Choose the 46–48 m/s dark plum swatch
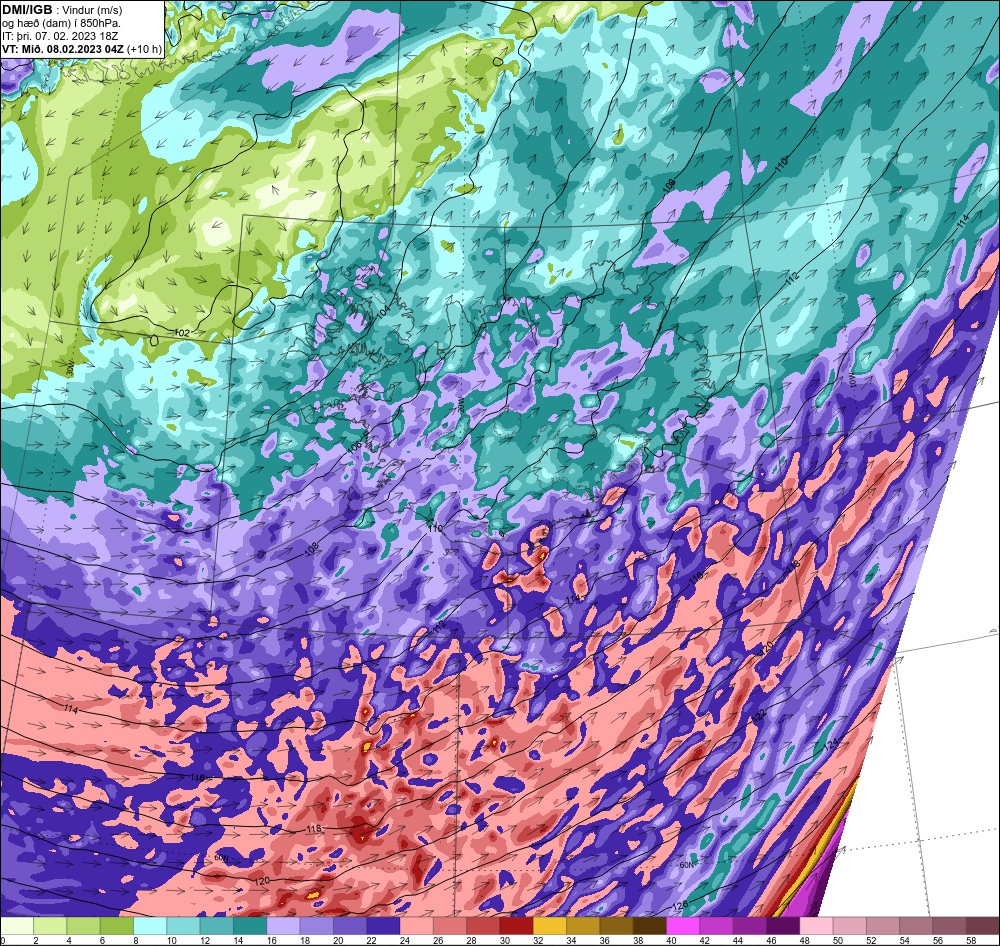 click(782, 925)
